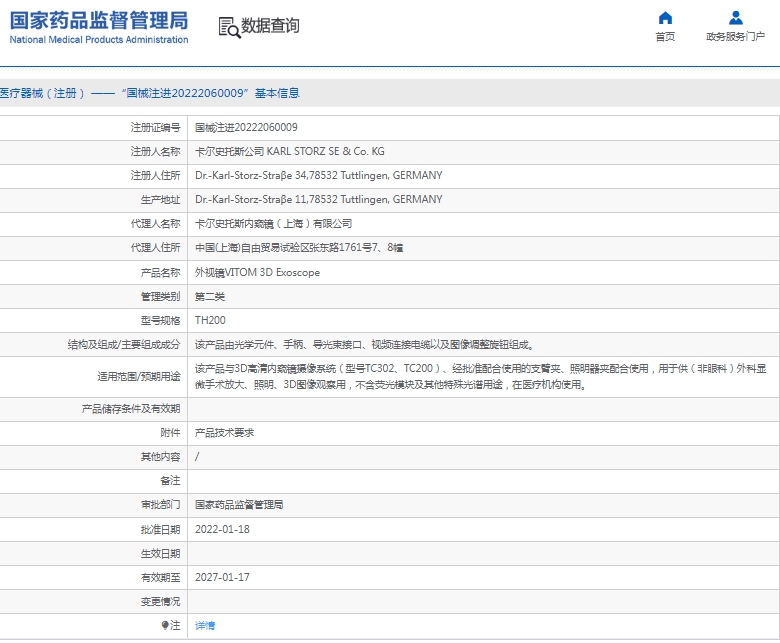Click the 变更情况 label
This screenshot has width=780, height=643.
click(160, 602)
